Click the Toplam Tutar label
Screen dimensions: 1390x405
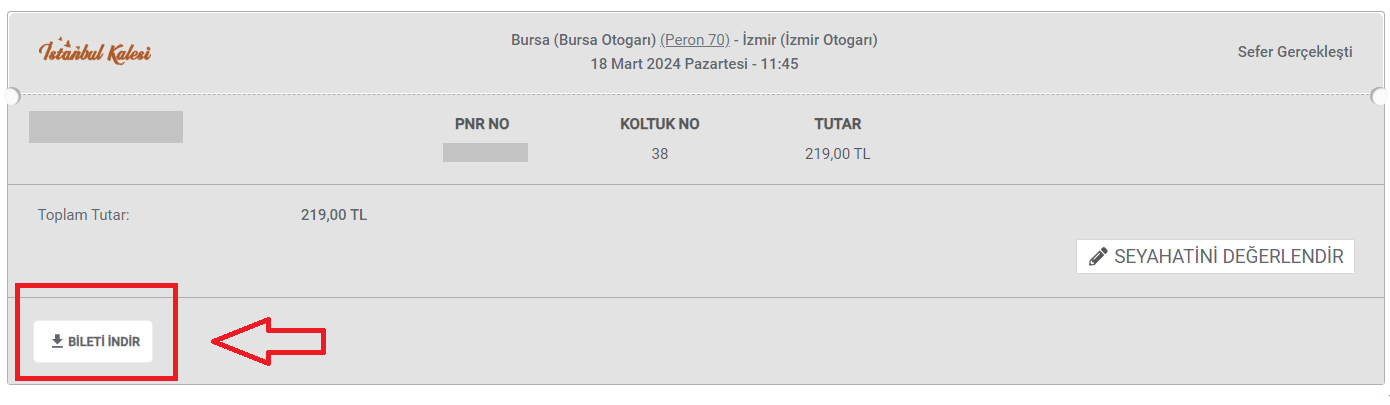pos(84,215)
